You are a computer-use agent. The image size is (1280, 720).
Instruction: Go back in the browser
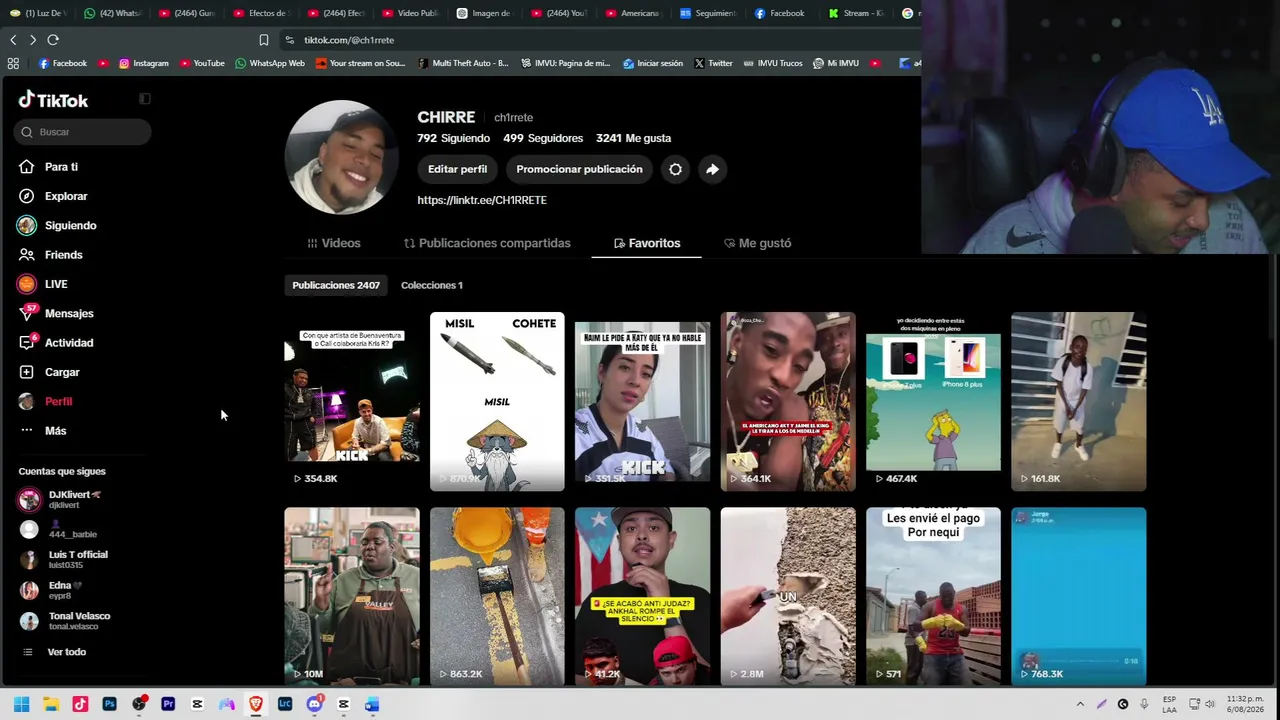13,40
